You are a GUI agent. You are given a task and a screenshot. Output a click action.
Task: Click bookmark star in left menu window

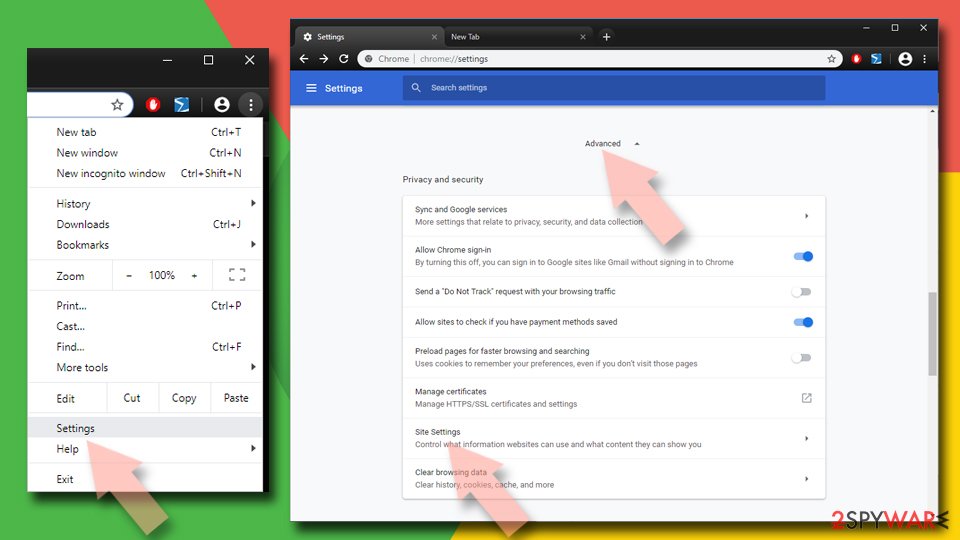tap(117, 105)
